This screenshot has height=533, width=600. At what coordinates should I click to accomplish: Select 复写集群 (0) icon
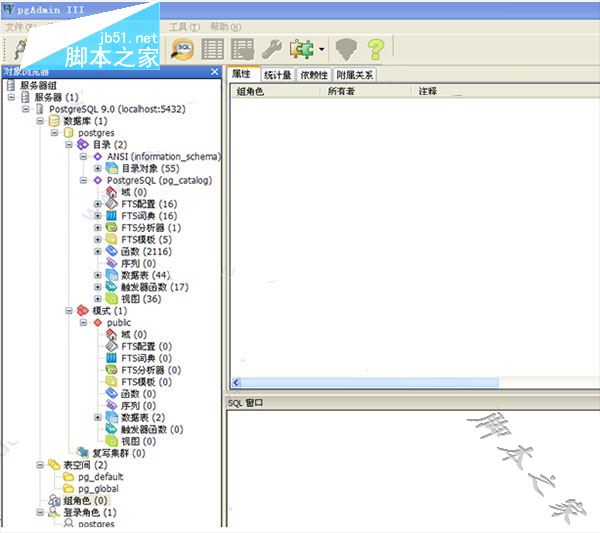point(83,453)
